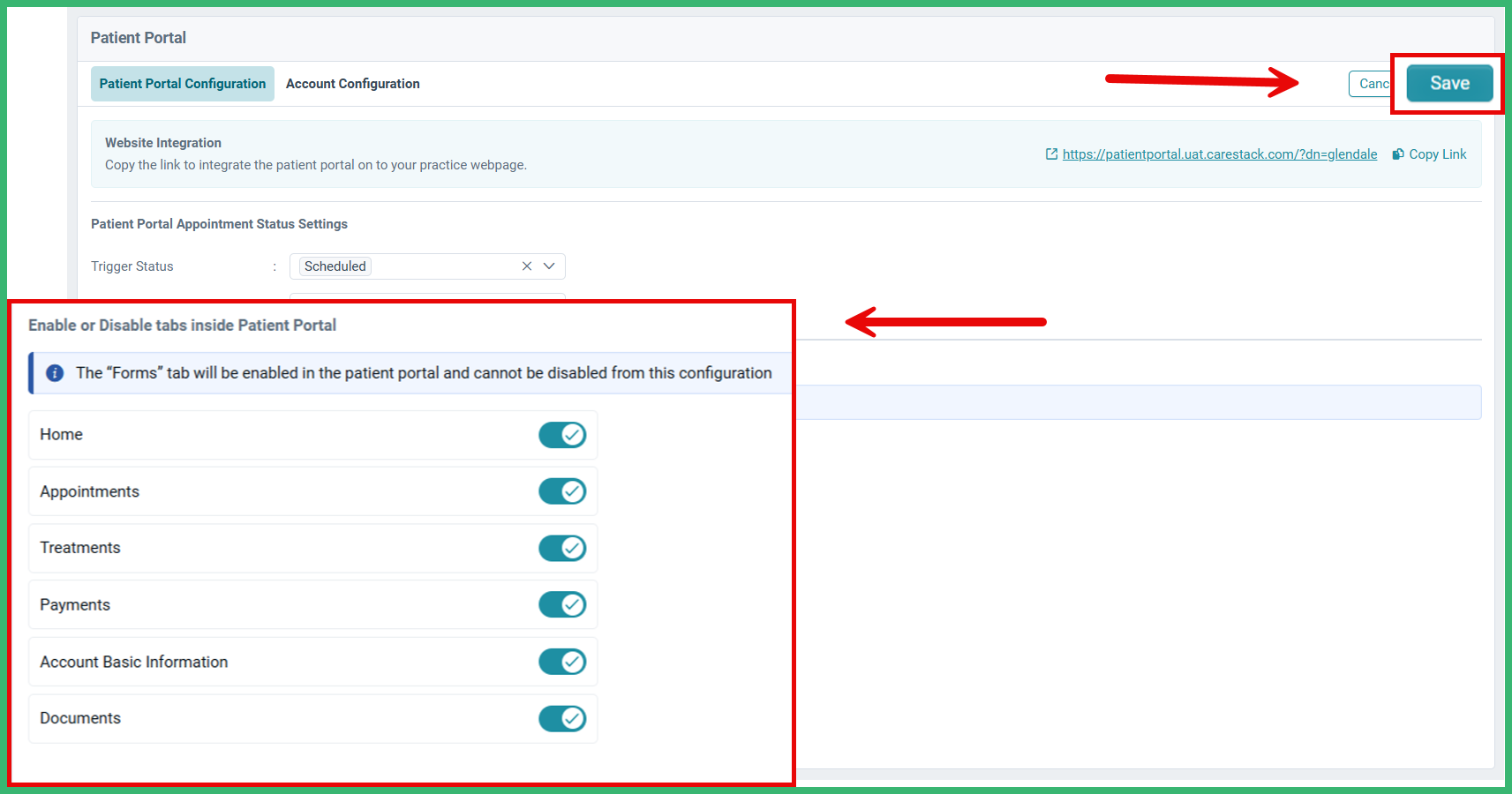This screenshot has height=794, width=1512.
Task: Open the patientportal.uat.carestack.com link
Action: pyautogui.click(x=1218, y=154)
